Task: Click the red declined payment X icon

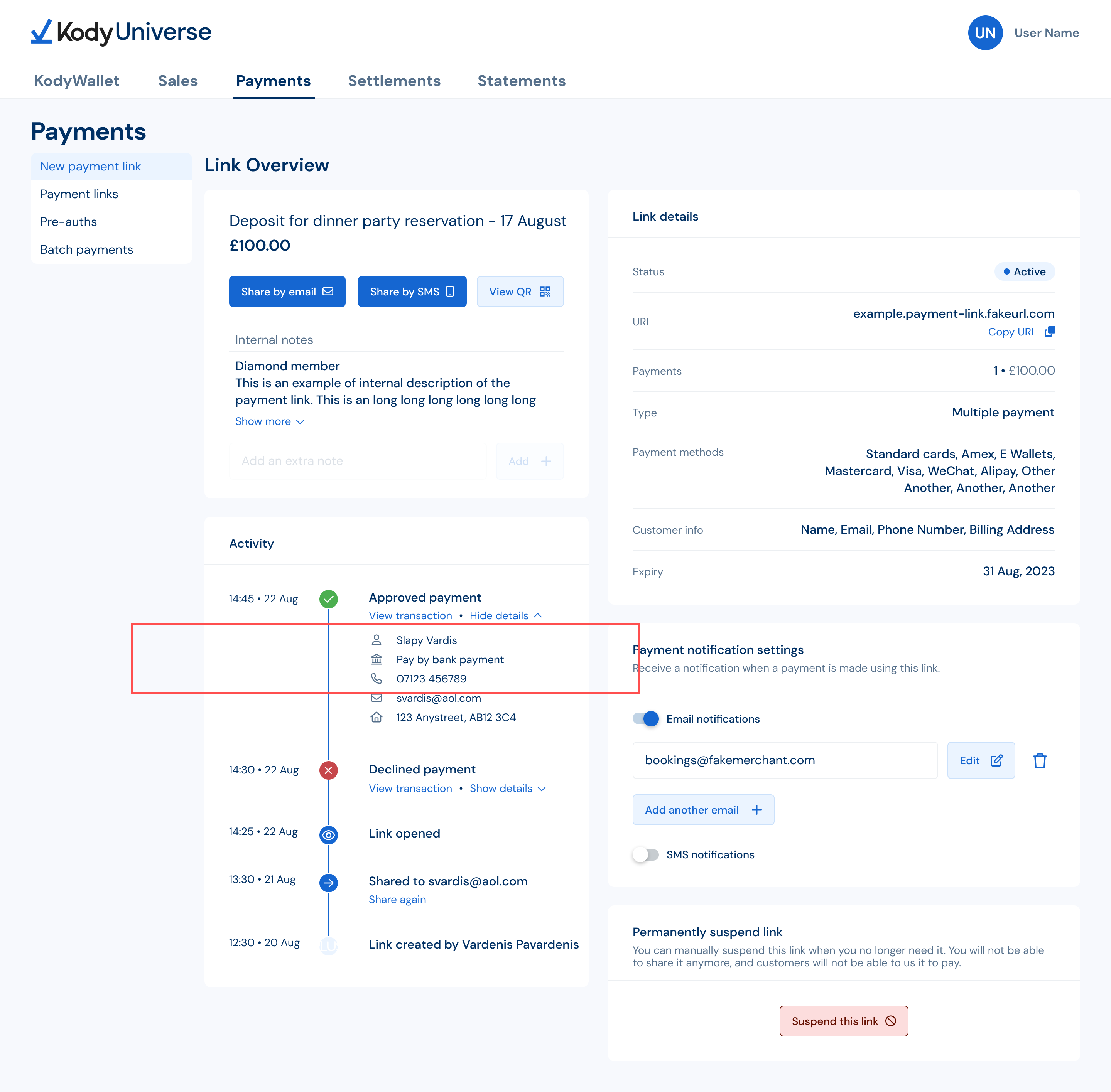Action: coord(328,770)
